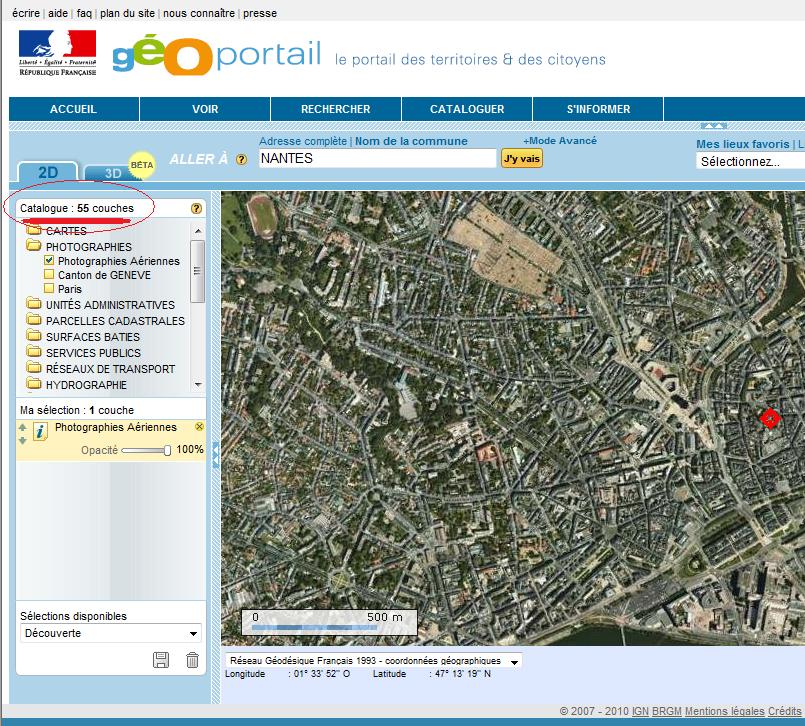Remove Photographies Aériennes layer from selection
Image resolution: width=805 pixels, height=726 pixels.
[198, 427]
